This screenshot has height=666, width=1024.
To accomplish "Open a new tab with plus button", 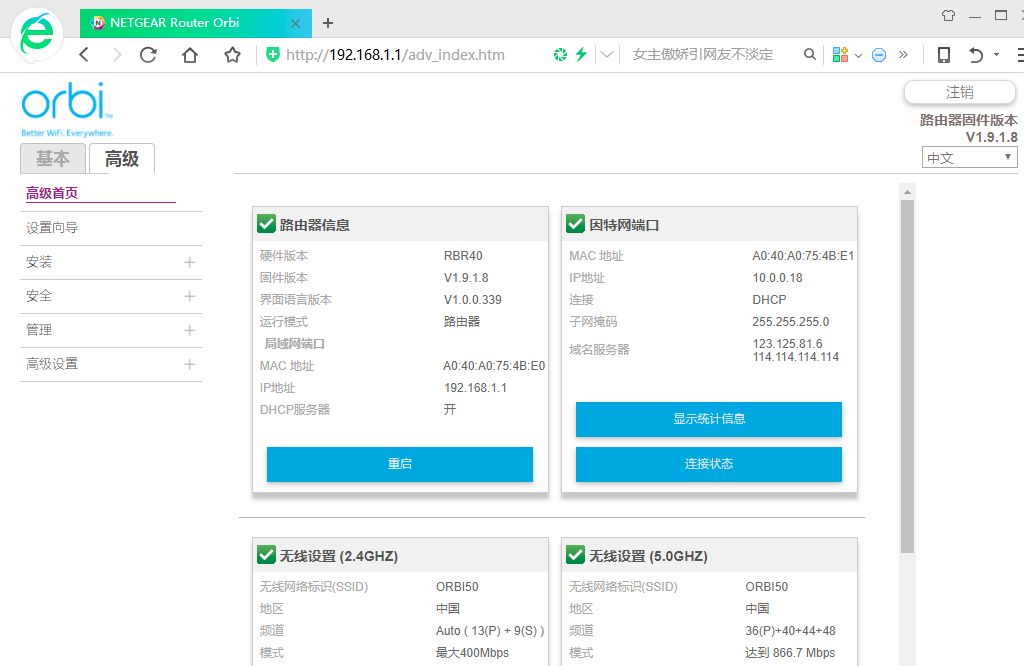I will point(328,23).
